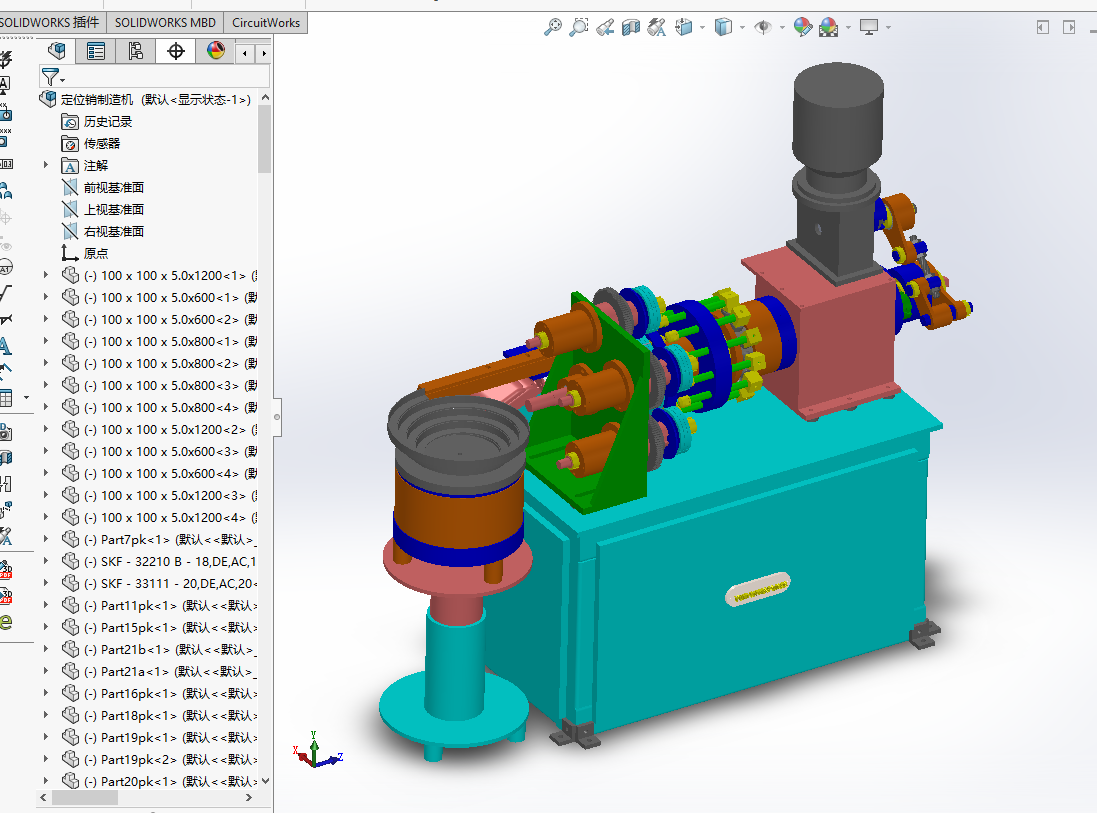Click the tree filter funnel icon
This screenshot has height=813, width=1097.
tap(50, 76)
